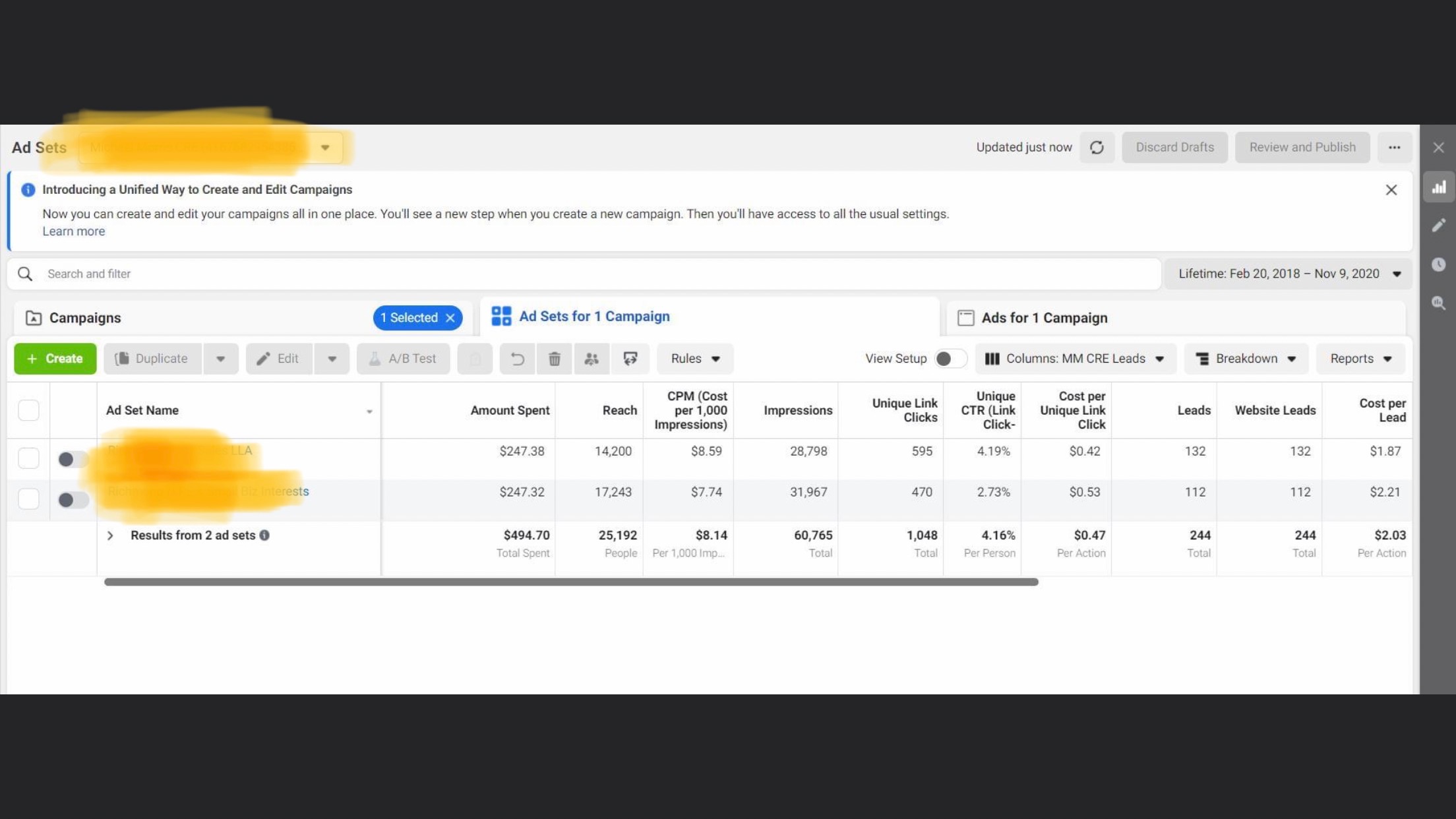Click the info icon in banner
This screenshot has height=819, width=1456.
28,190
